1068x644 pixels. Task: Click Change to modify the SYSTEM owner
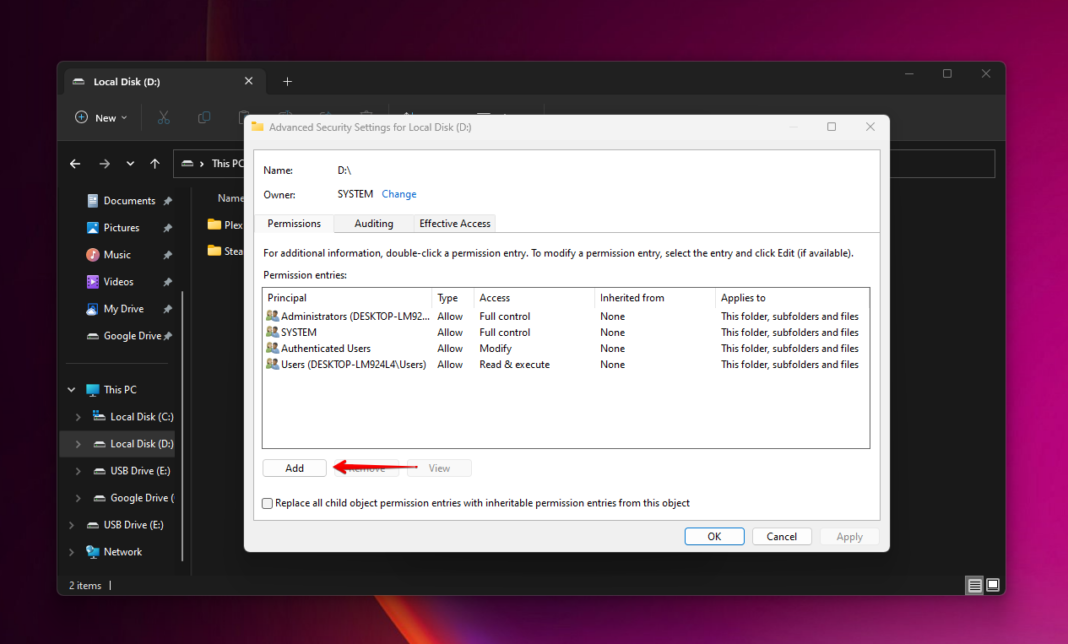pos(399,194)
